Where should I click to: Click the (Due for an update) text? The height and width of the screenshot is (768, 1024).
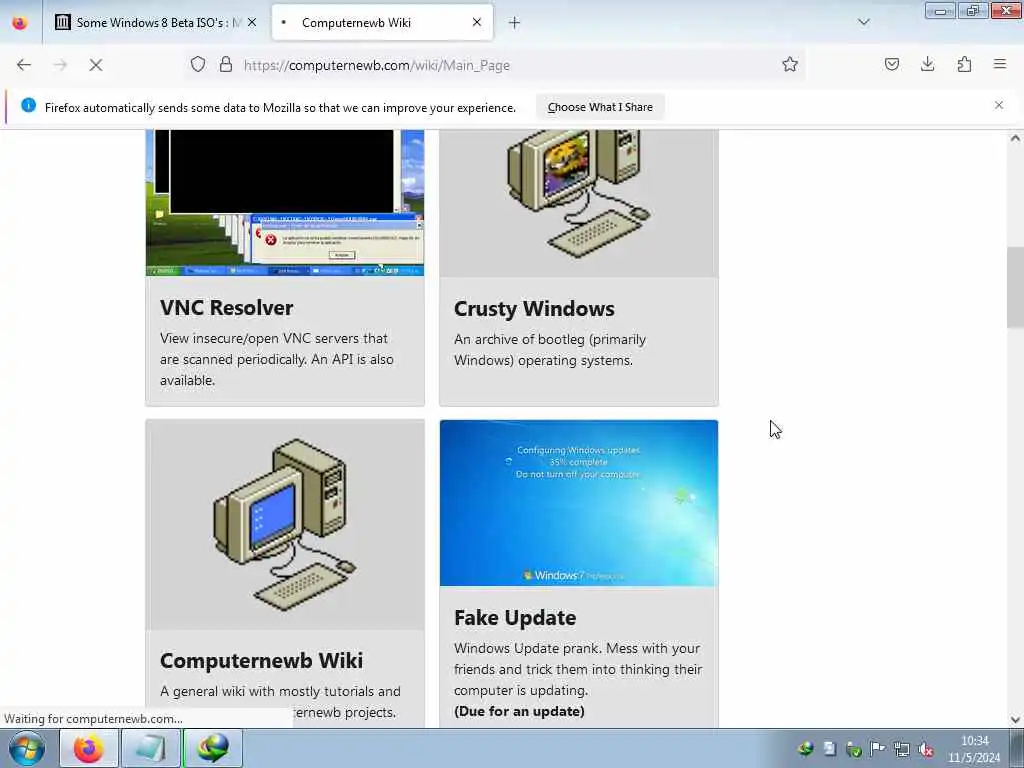(519, 711)
